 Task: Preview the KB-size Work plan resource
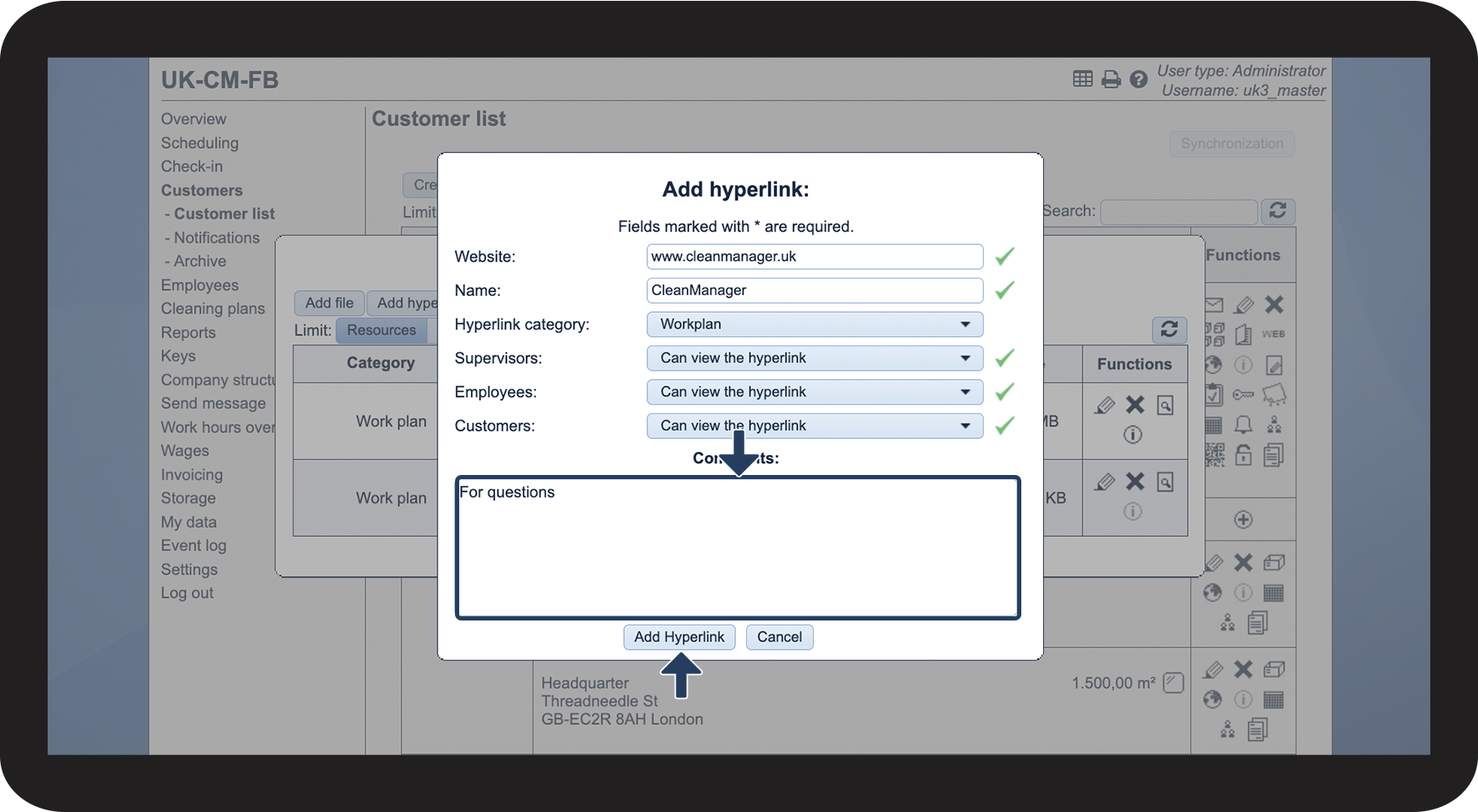click(1165, 482)
